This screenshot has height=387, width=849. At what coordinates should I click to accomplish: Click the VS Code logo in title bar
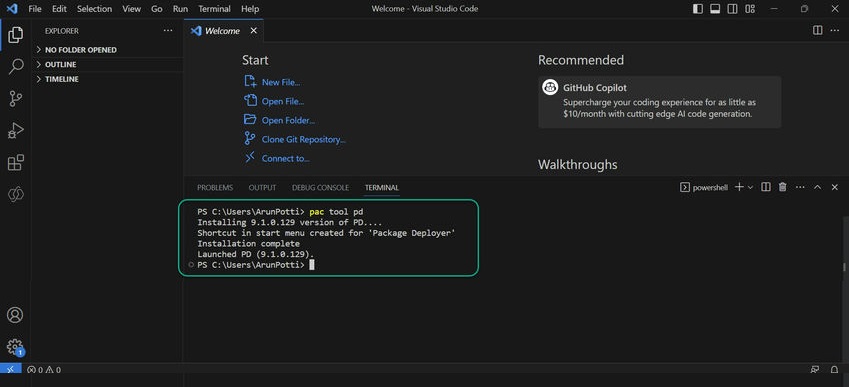tap(12, 9)
